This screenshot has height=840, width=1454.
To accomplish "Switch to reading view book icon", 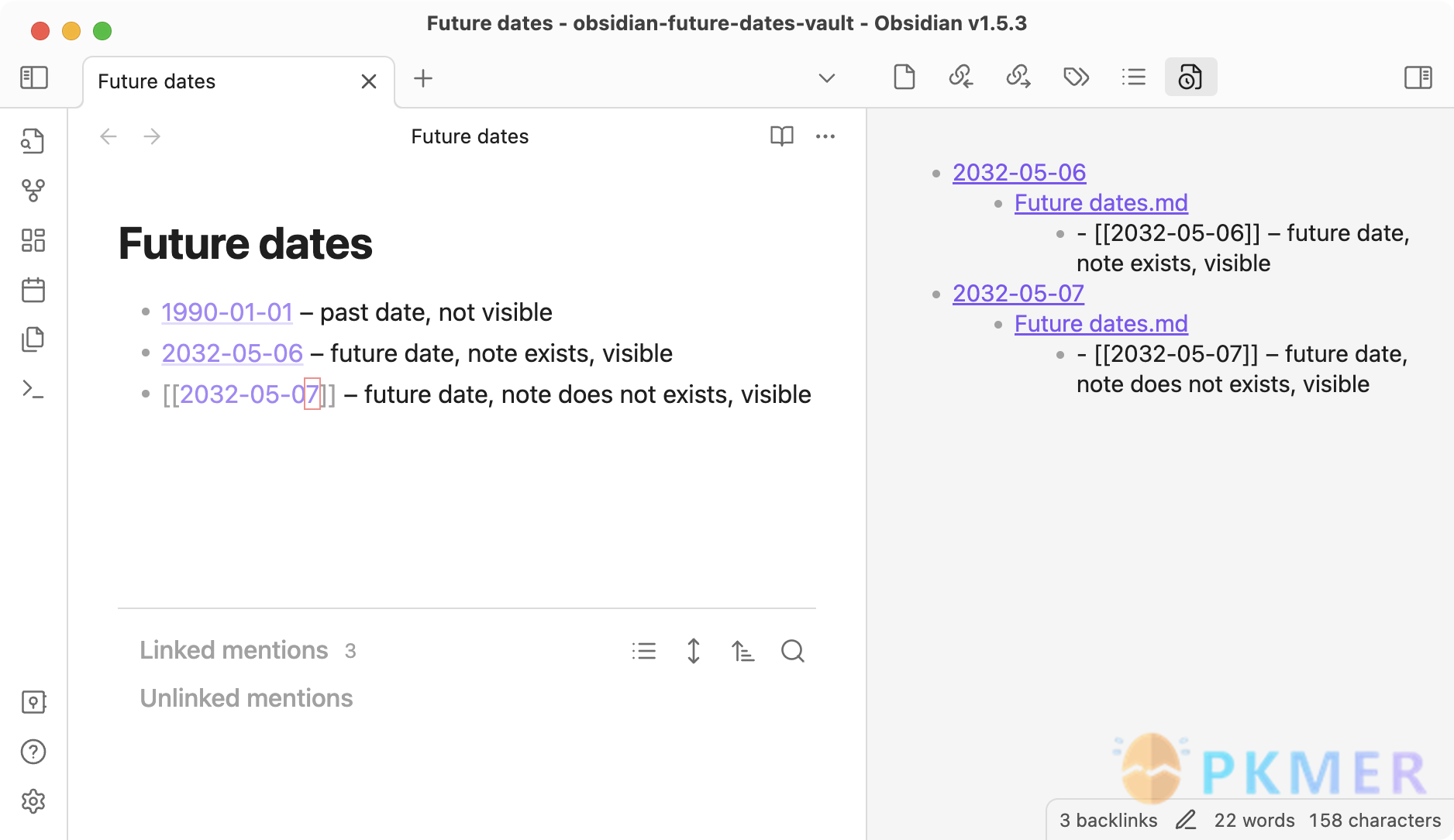I will tap(782, 136).
